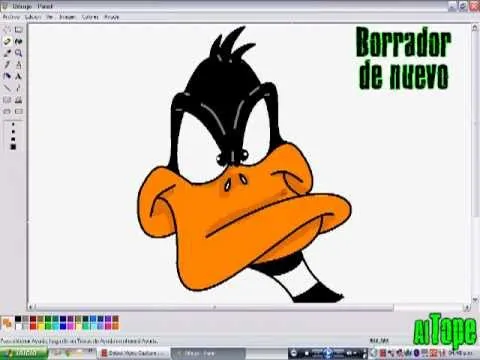Viewport: 480px width, 360px height.
Task: Choose the third eraser size
Action: click(x=13, y=139)
